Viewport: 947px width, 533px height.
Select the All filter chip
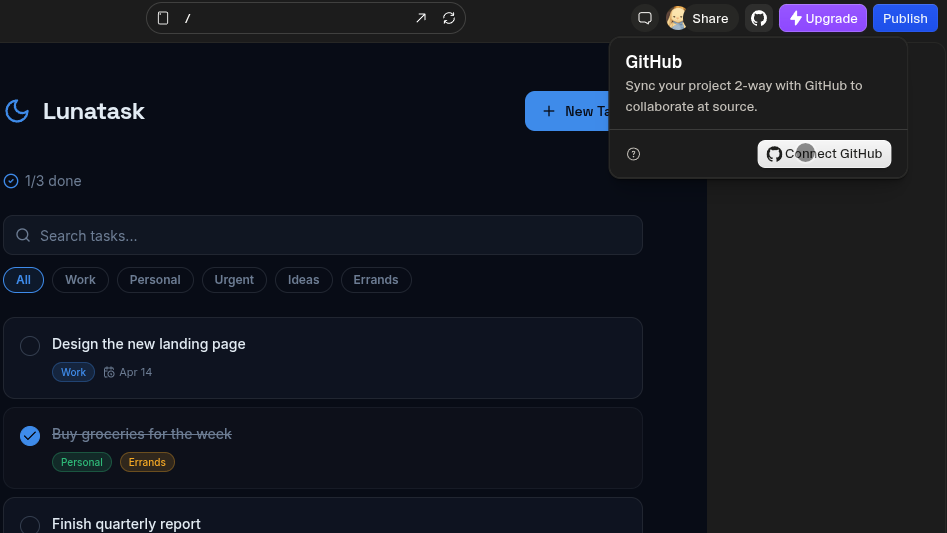(24, 280)
